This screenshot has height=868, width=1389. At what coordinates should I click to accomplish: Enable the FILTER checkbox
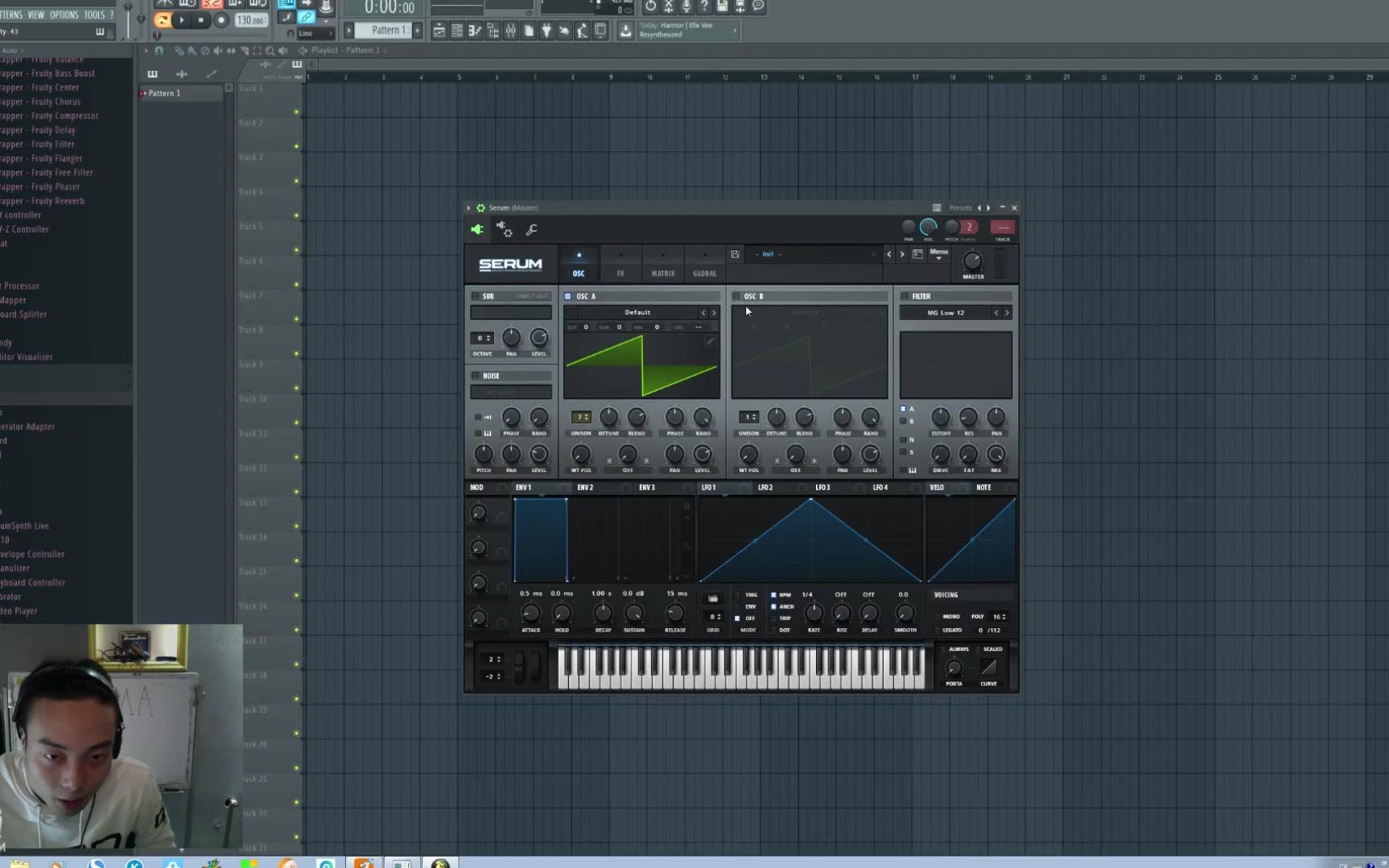[x=905, y=296]
